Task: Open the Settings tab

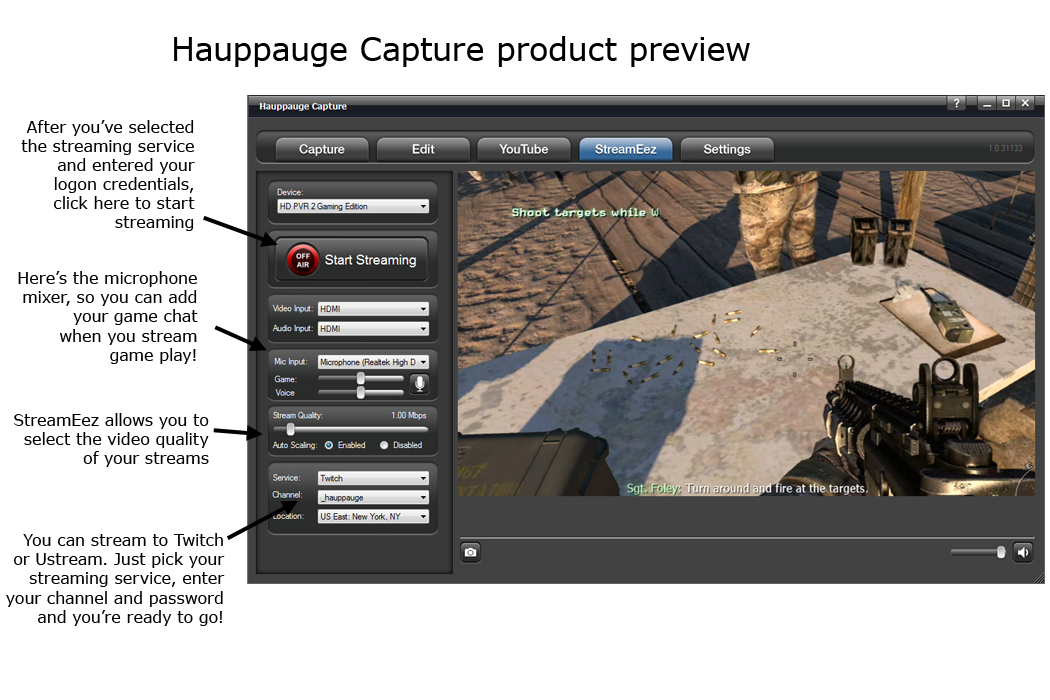Action: click(x=727, y=149)
